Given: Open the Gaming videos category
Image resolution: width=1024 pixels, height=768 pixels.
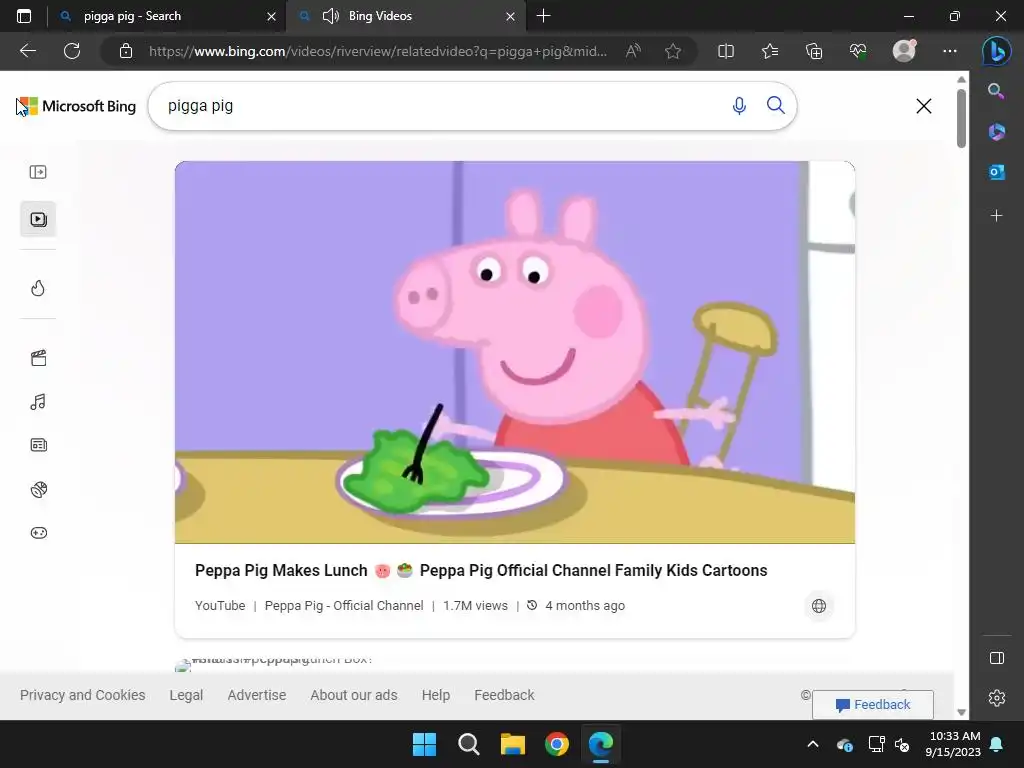Looking at the screenshot, I should (x=39, y=533).
